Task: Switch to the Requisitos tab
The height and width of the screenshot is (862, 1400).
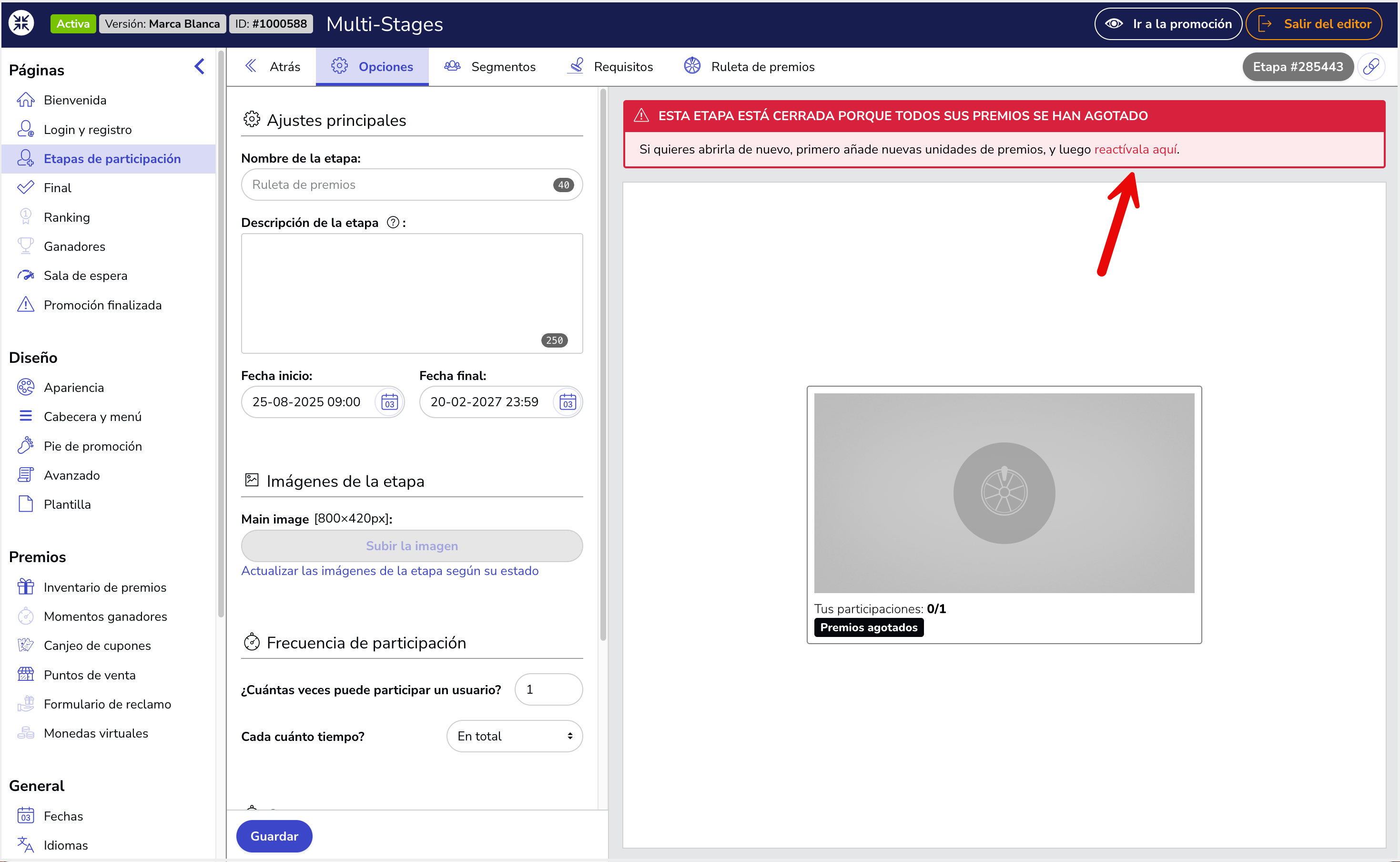Action: click(611, 67)
